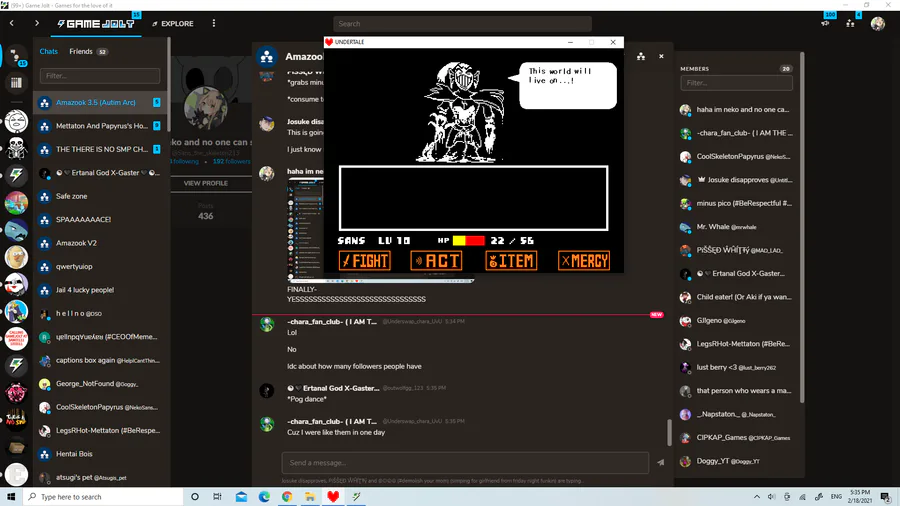Open captions box again chat
900x506 pixels.
point(100,360)
